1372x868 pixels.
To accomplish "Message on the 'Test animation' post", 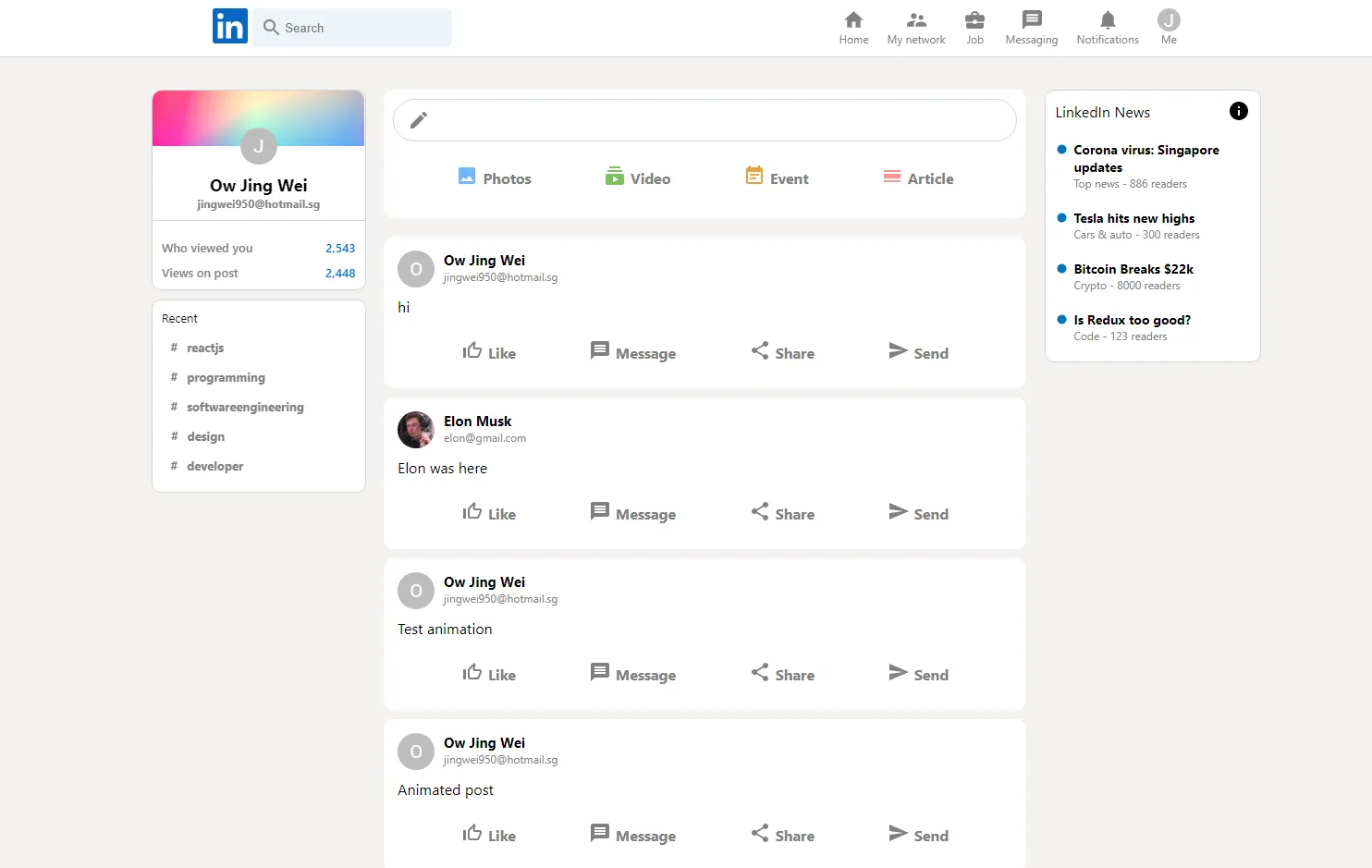I will [633, 674].
